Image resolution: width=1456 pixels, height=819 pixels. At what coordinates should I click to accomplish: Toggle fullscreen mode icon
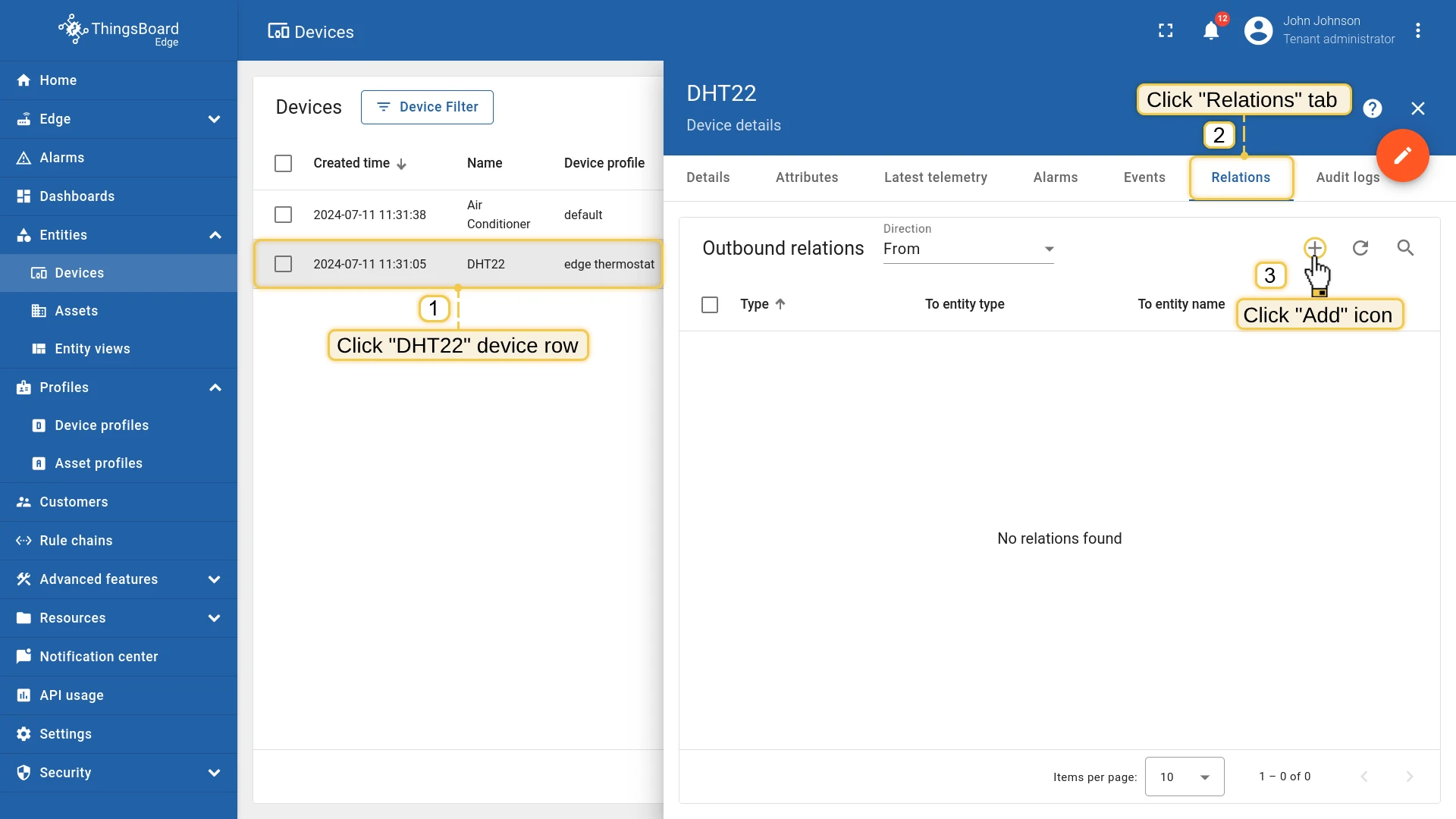1166,30
